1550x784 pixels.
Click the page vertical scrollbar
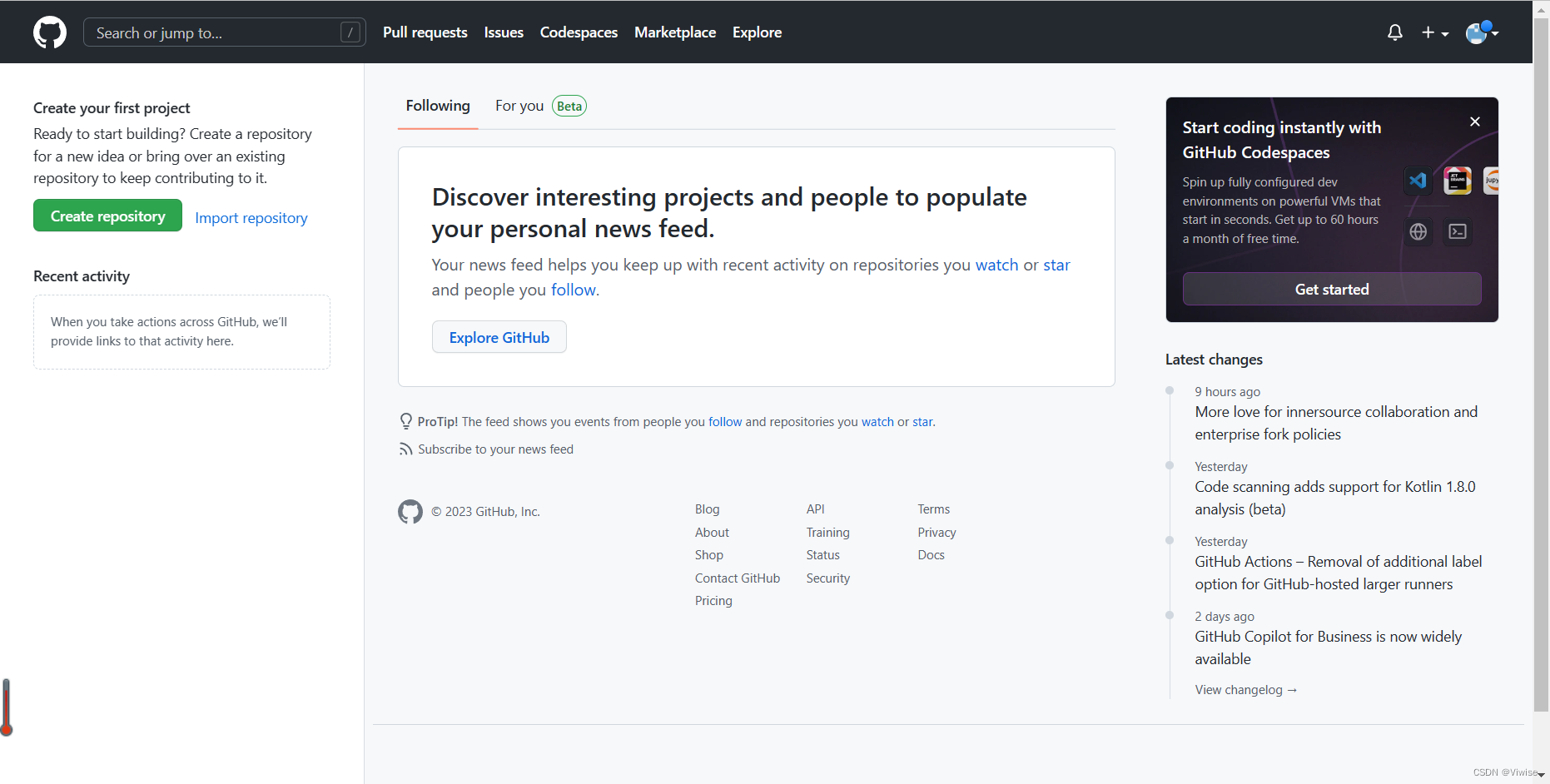pos(1542,366)
